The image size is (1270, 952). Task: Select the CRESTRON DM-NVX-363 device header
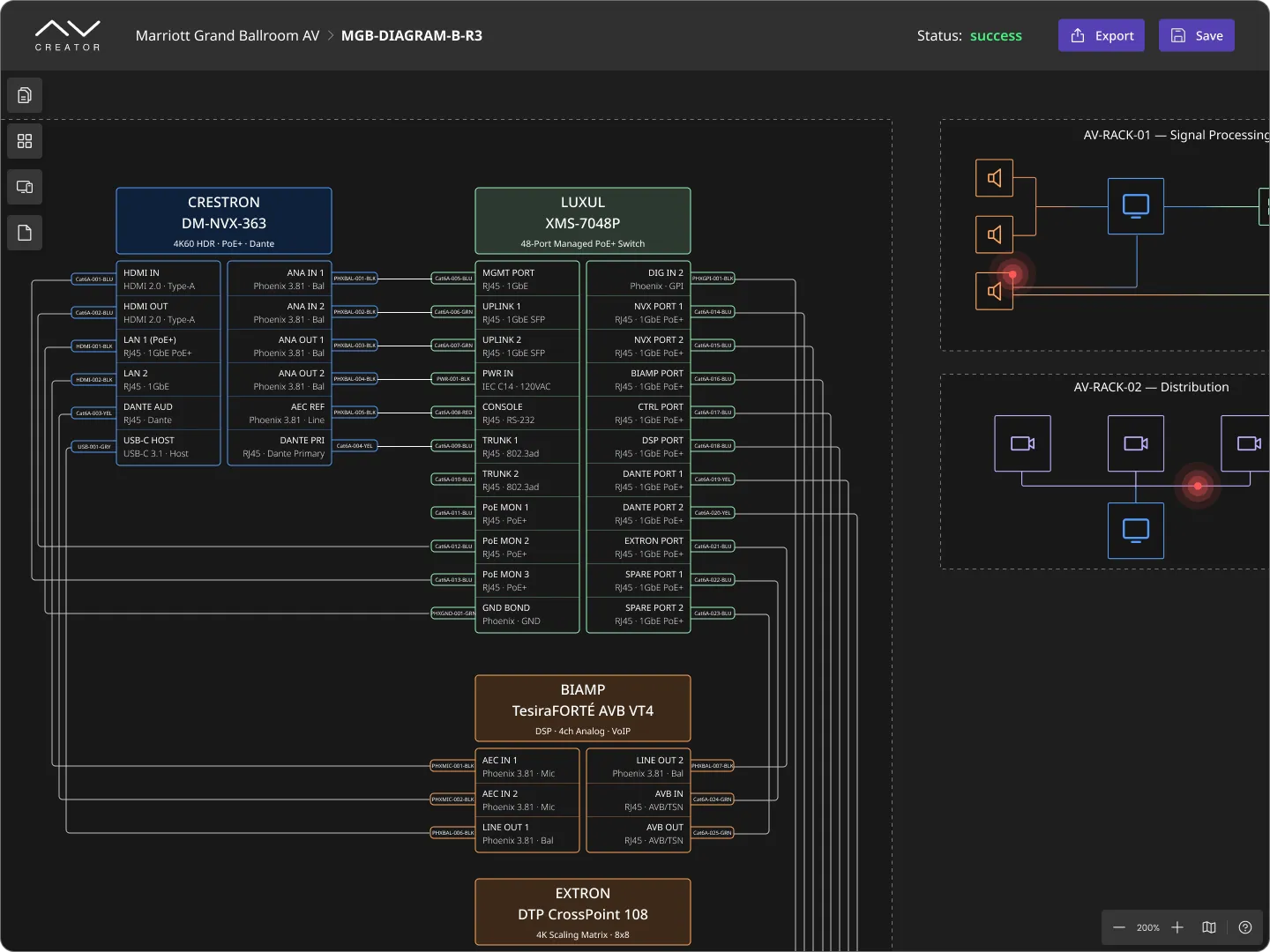click(x=224, y=221)
